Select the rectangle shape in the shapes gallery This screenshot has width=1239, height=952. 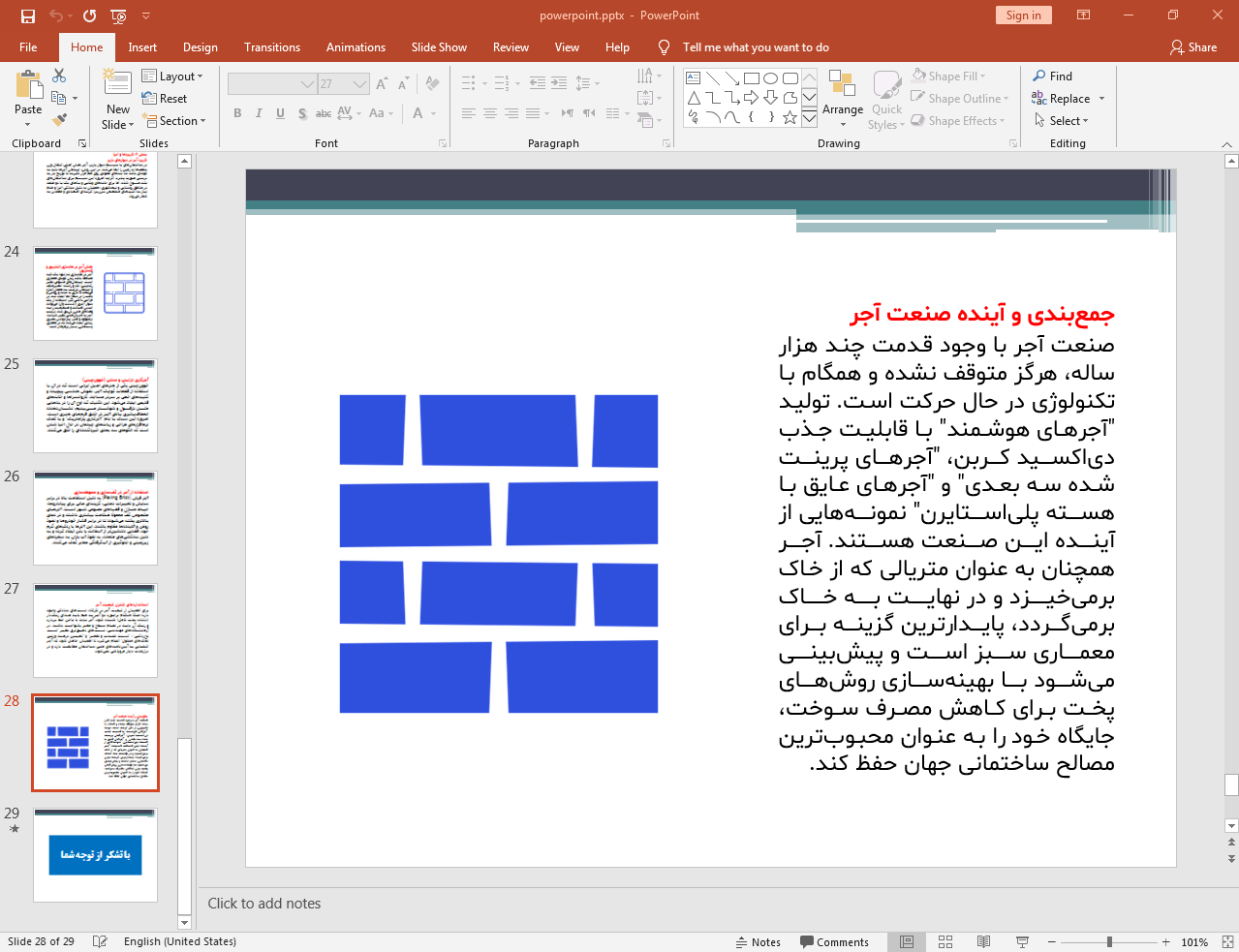click(x=751, y=78)
